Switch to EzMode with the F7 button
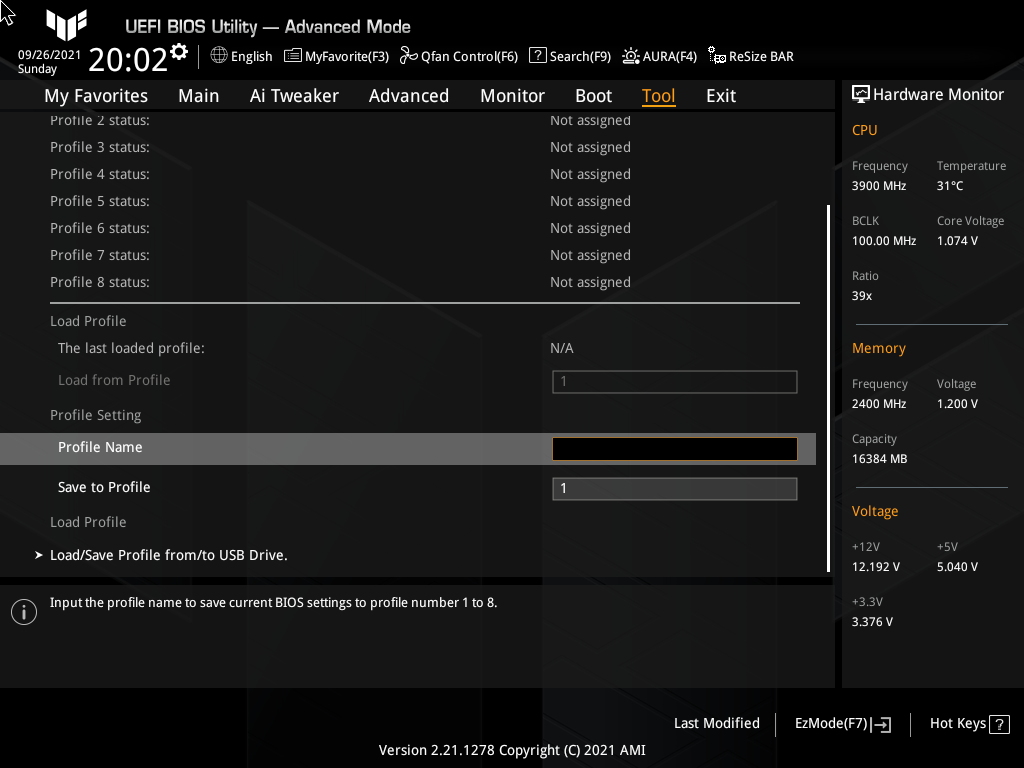The height and width of the screenshot is (768, 1024). [841, 723]
